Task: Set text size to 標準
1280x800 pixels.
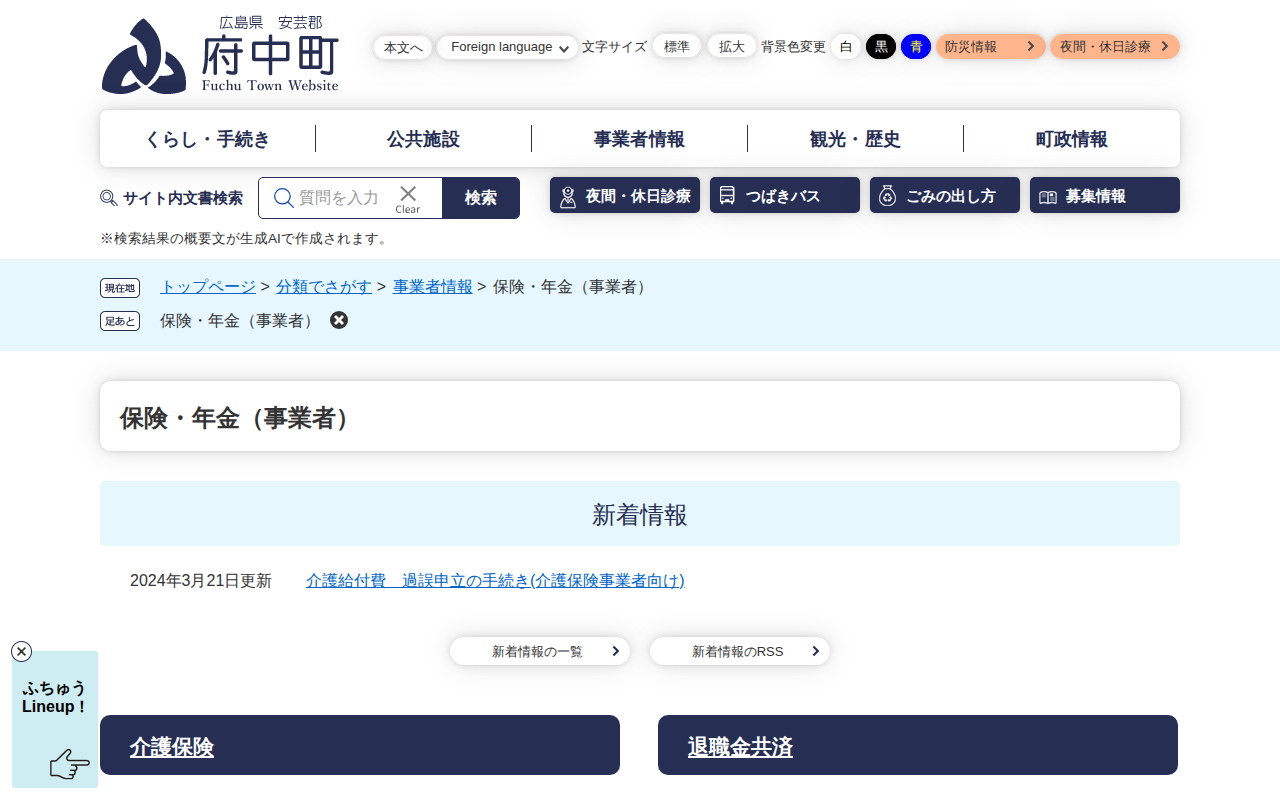Action: (677, 46)
